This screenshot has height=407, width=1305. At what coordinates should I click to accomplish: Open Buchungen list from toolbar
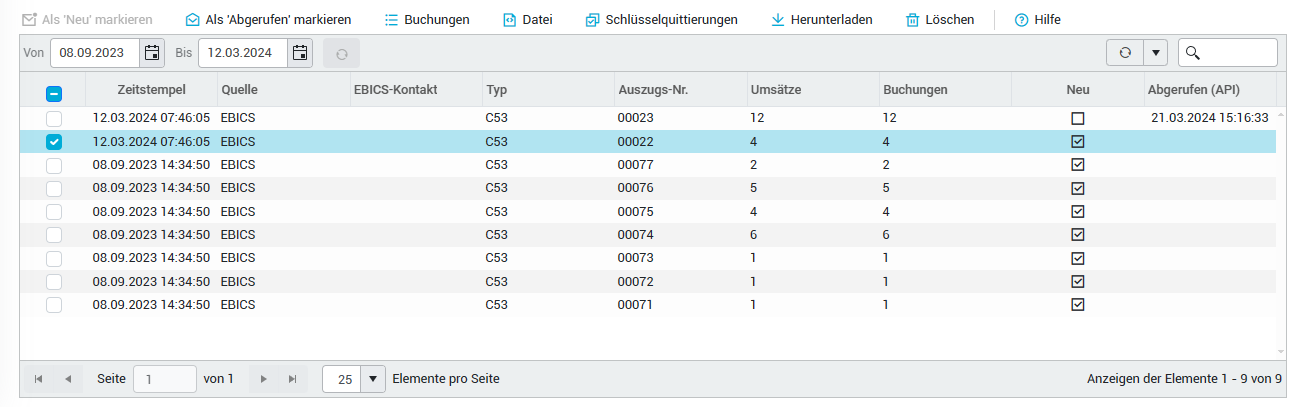click(392, 20)
